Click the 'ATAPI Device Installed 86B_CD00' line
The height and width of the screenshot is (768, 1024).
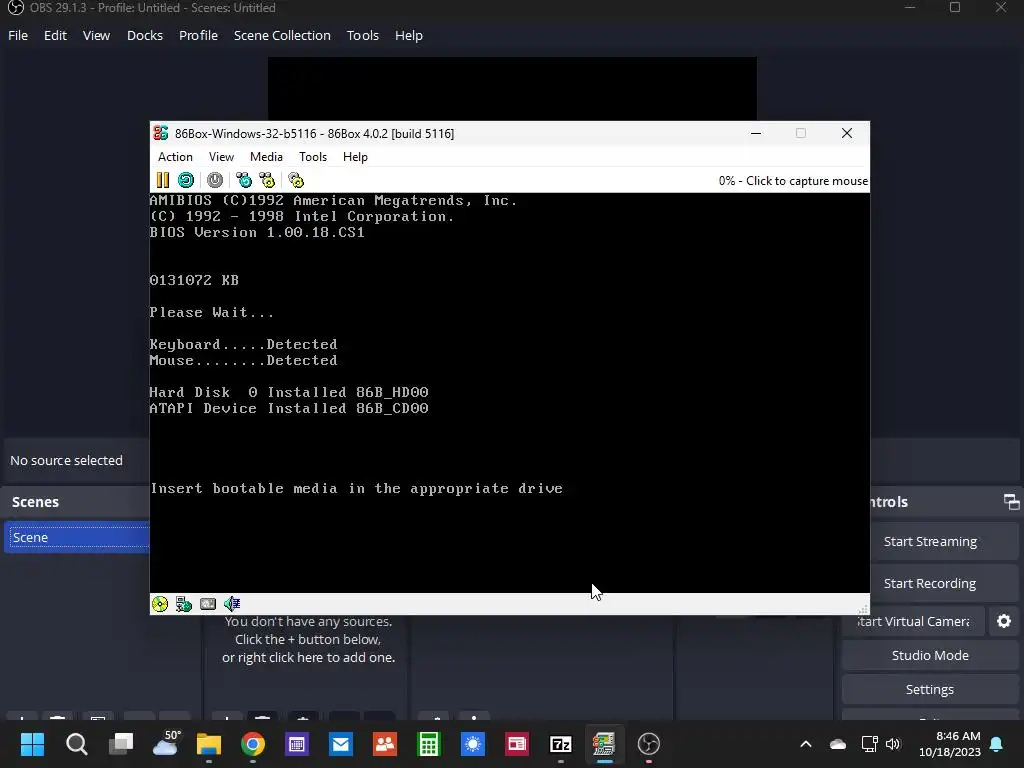pyautogui.click(x=289, y=409)
